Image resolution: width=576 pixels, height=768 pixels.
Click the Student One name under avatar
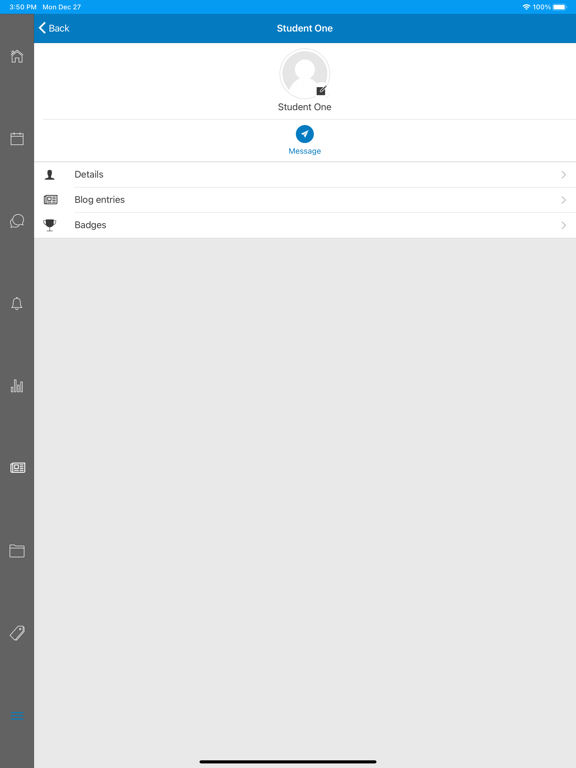(305, 107)
